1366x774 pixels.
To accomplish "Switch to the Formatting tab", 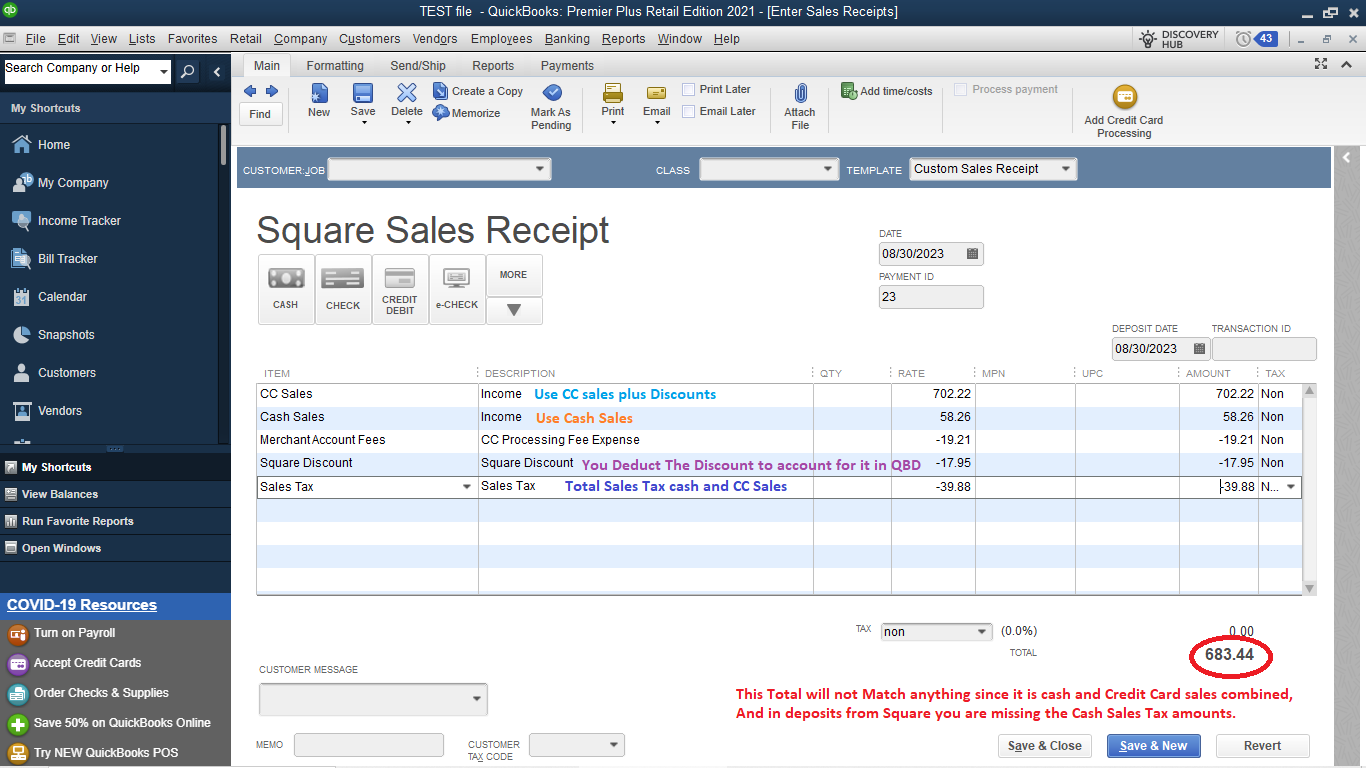I will pyautogui.click(x=335, y=66).
